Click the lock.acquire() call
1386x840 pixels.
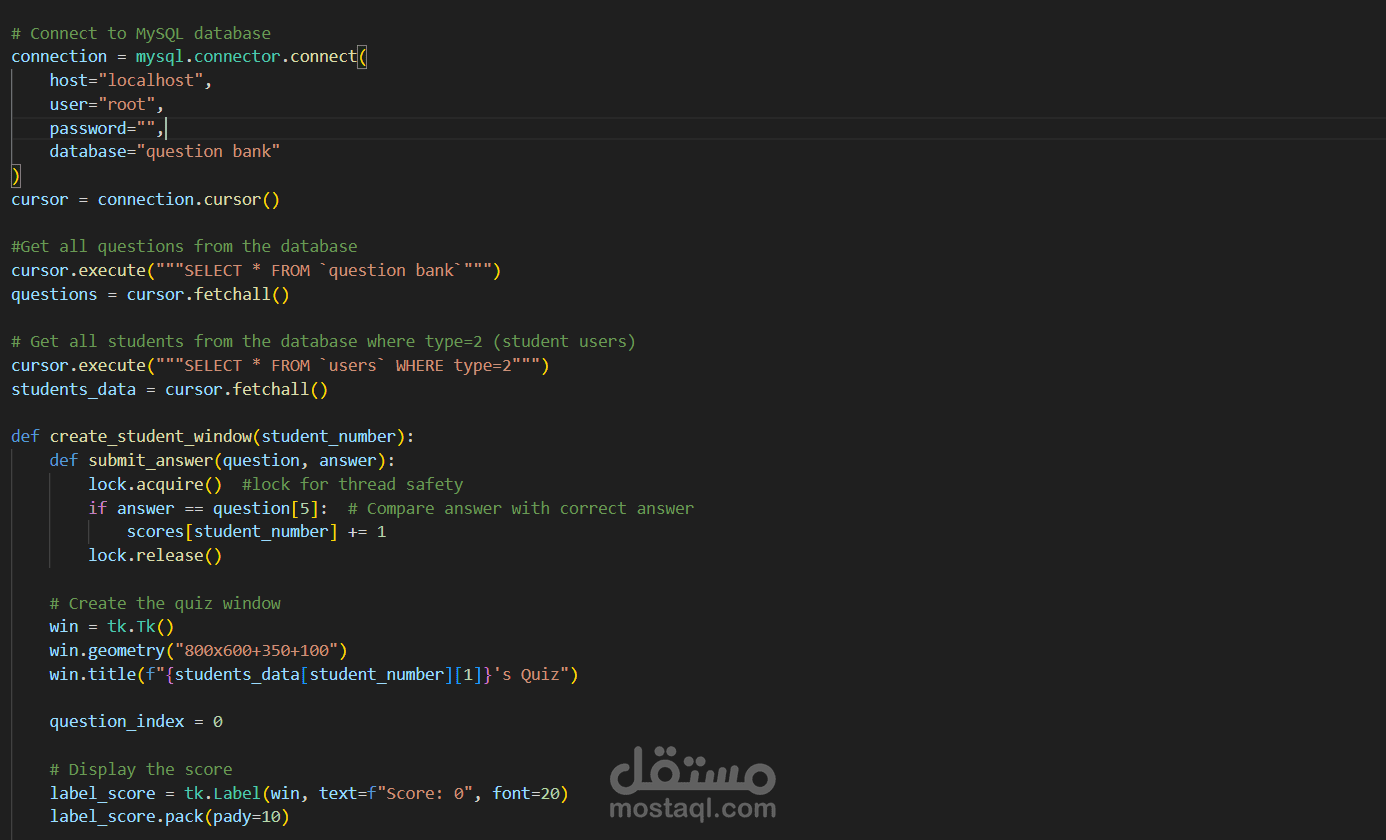(x=155, y=483)
